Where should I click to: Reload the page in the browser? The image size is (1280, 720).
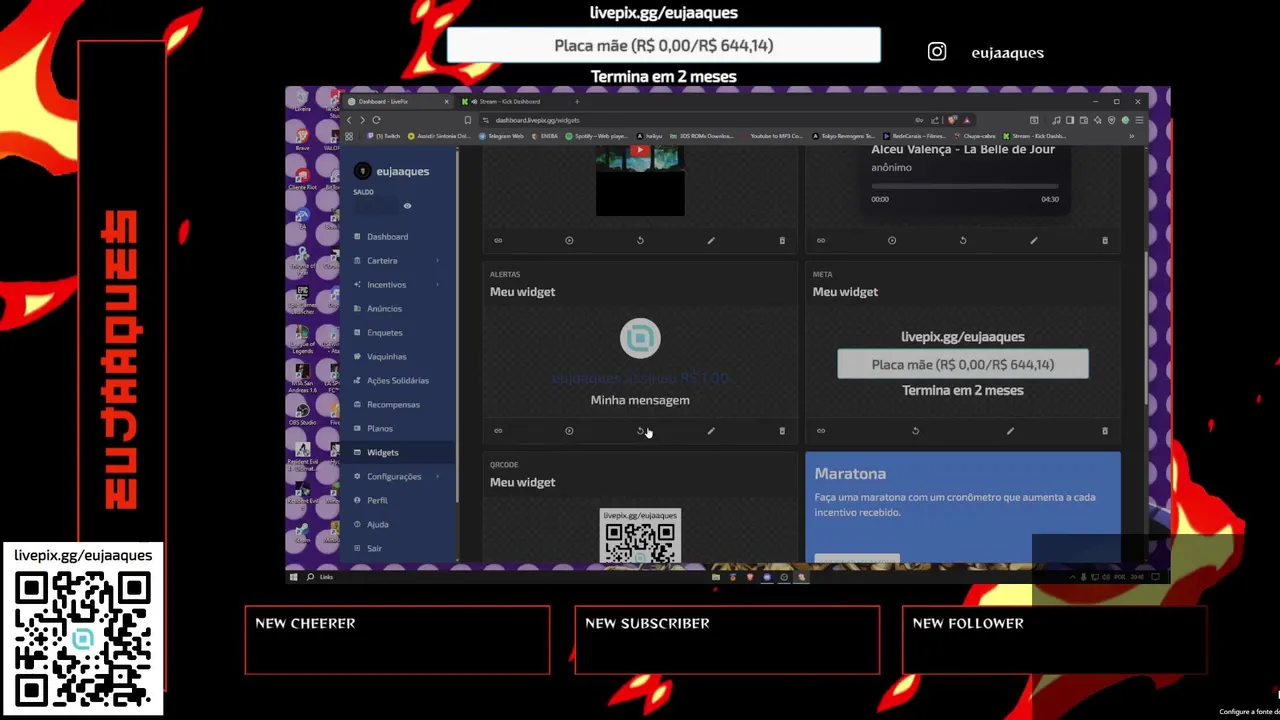pyautogui.click(x=376, y=120)
